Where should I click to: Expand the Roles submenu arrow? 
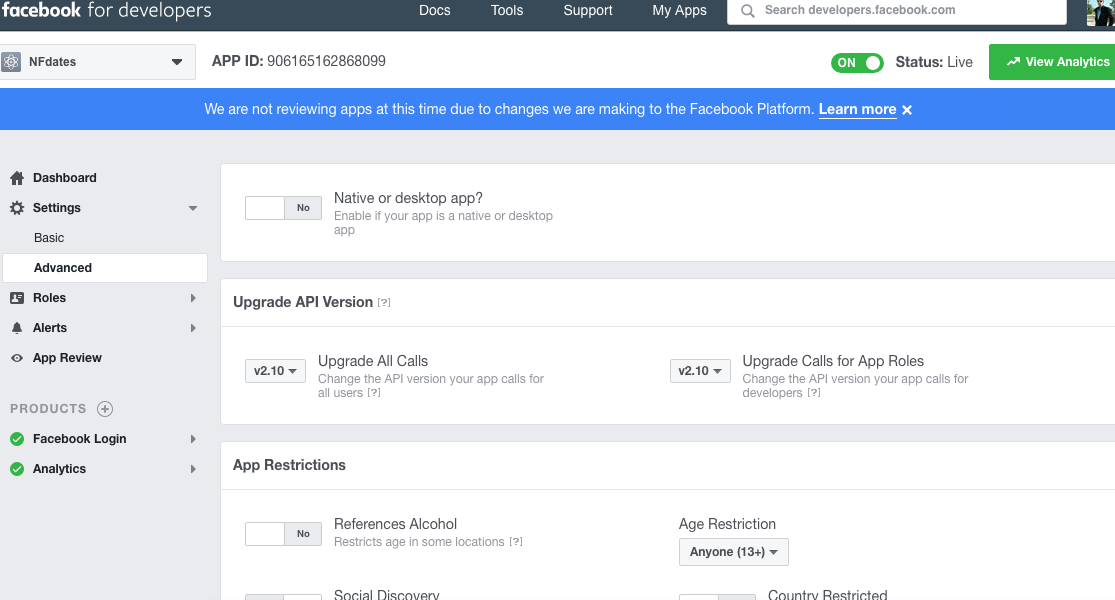[193, 298]
